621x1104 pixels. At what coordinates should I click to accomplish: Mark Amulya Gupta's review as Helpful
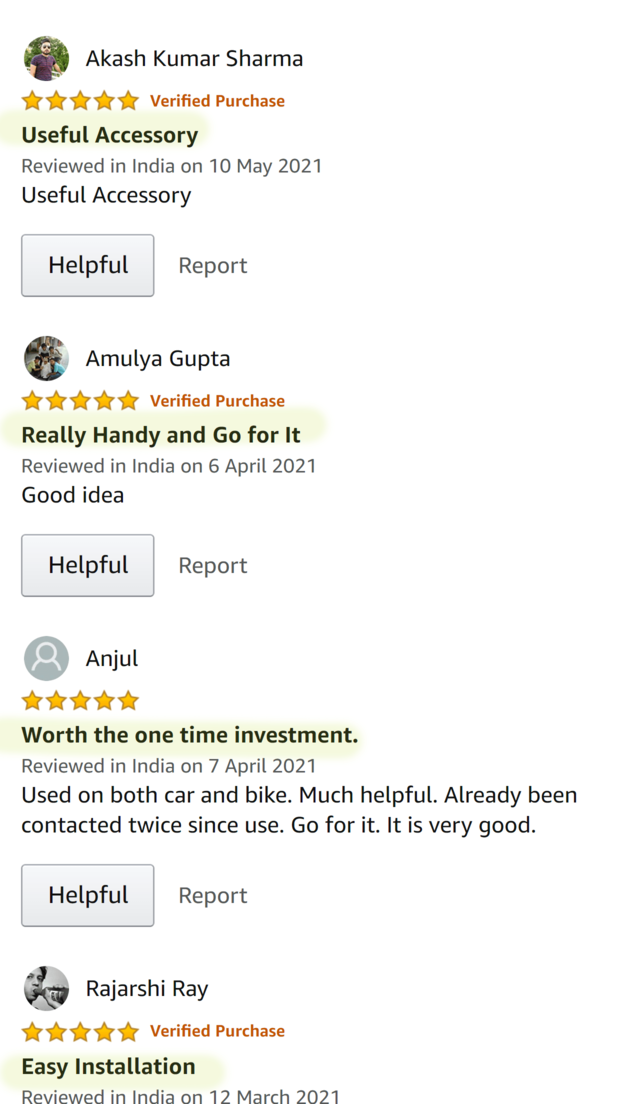tap(88, 565)
